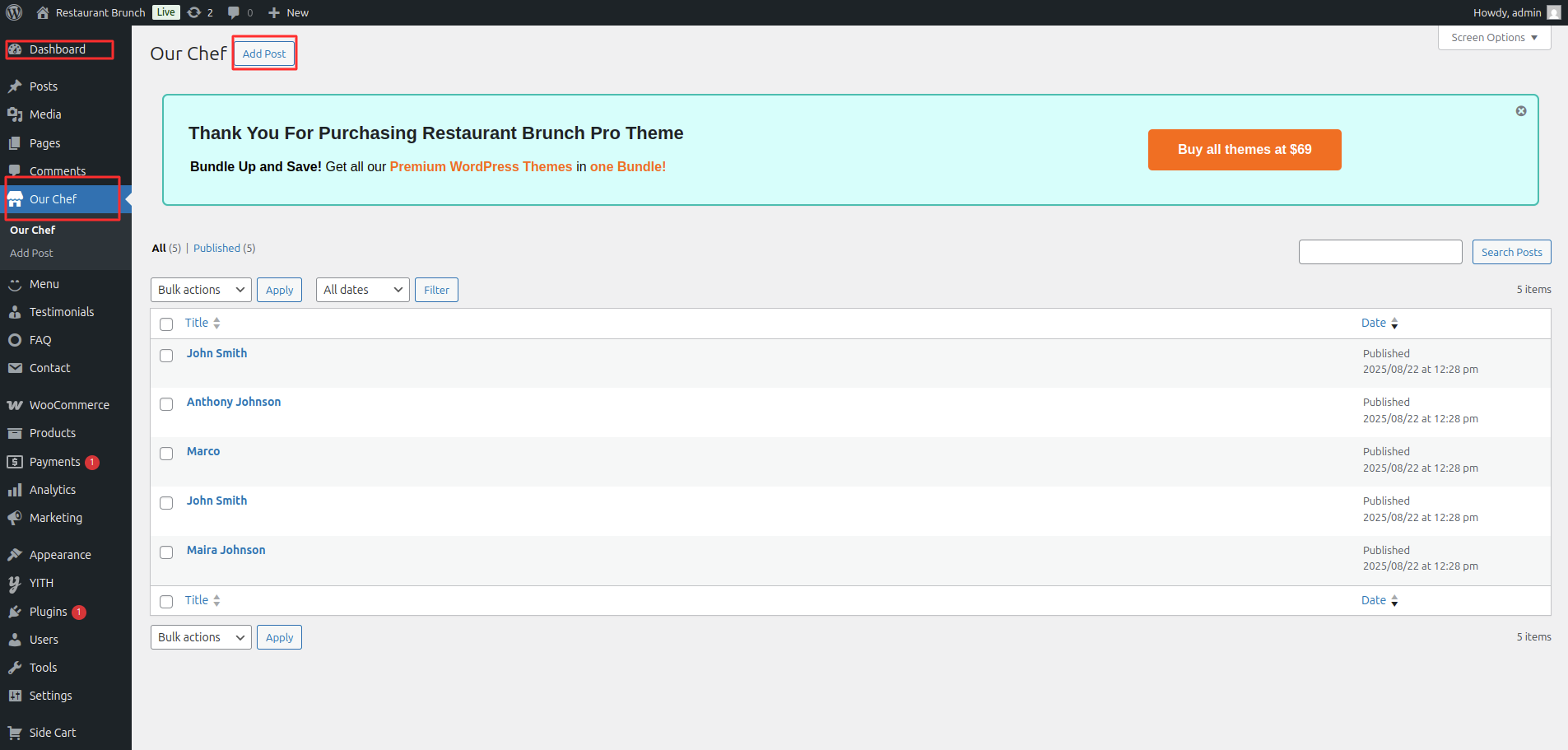Check the select-all box in the table footer
This screenshot has width=1568, height=750.
coord(166,602)
